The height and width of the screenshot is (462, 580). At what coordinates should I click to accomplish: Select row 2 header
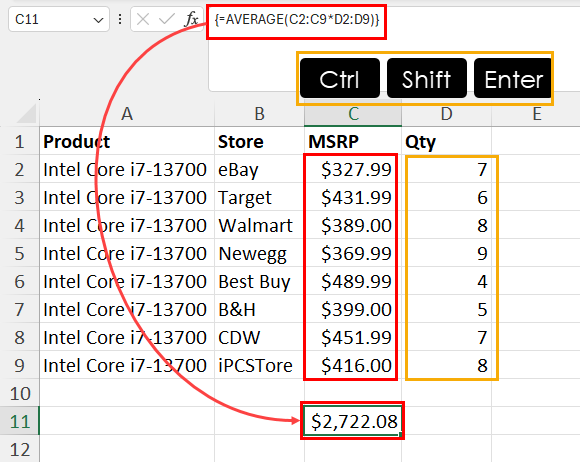tap(20, 170)
